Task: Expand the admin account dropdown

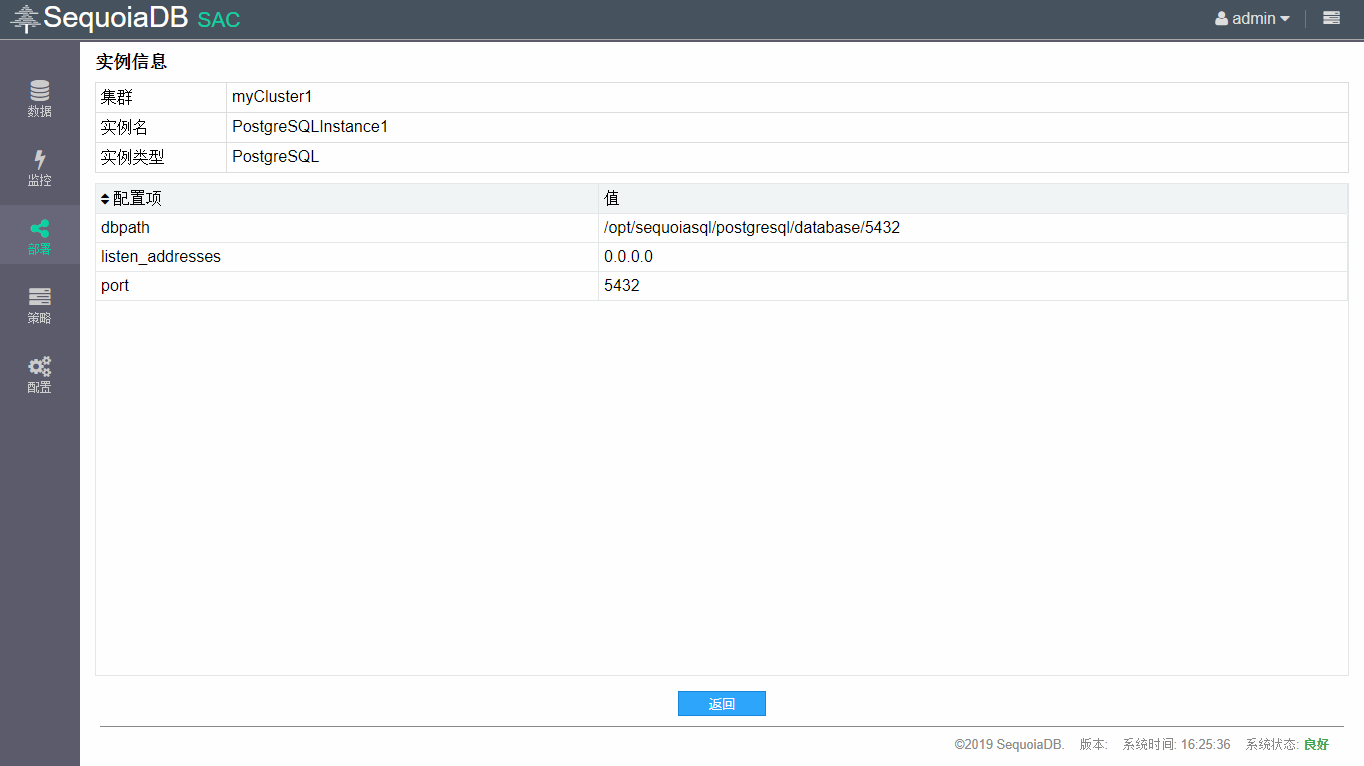Action: [x=1252, y=17]
